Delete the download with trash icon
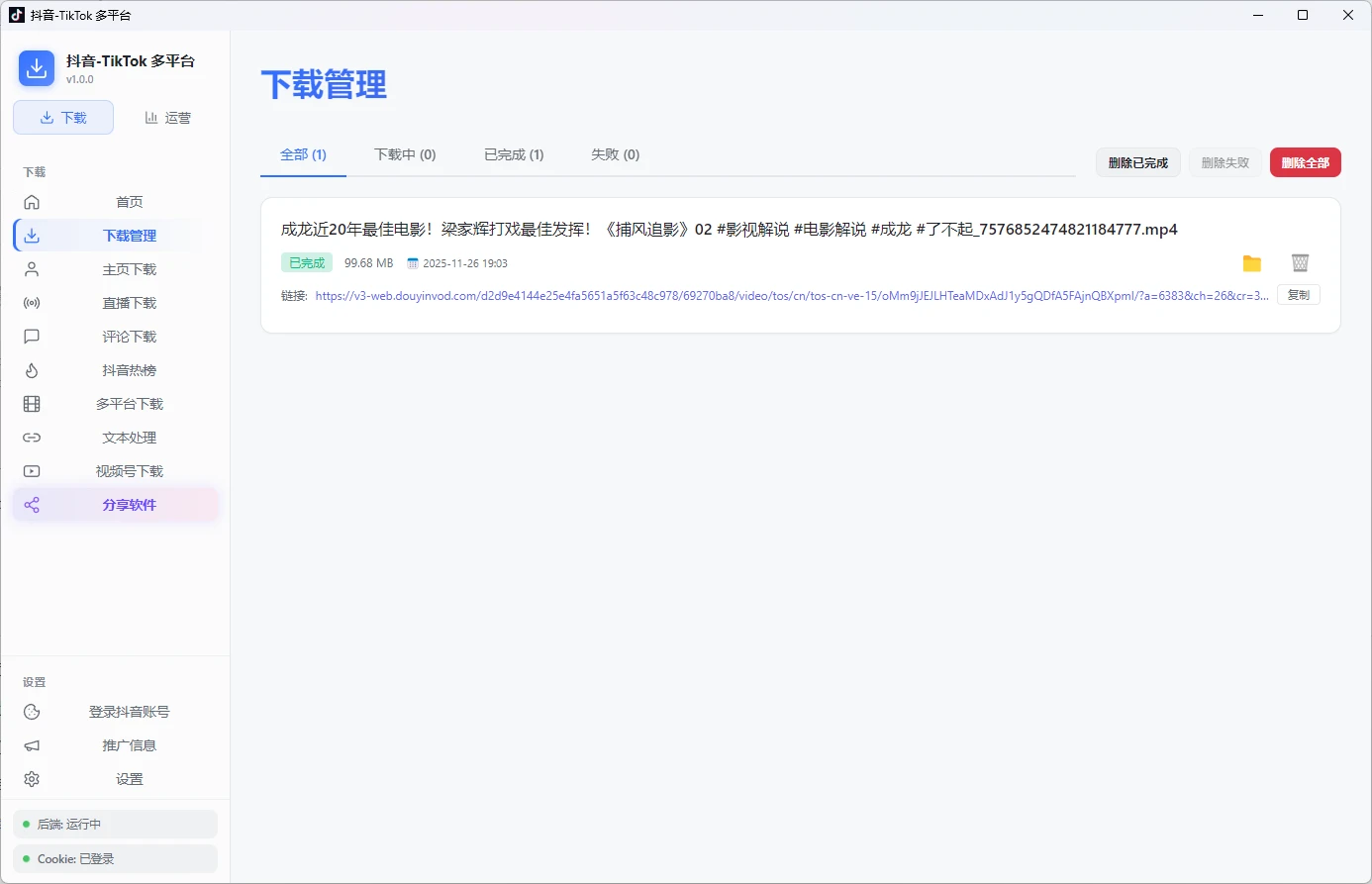Screen dimensions: 1372x884 1301,263
